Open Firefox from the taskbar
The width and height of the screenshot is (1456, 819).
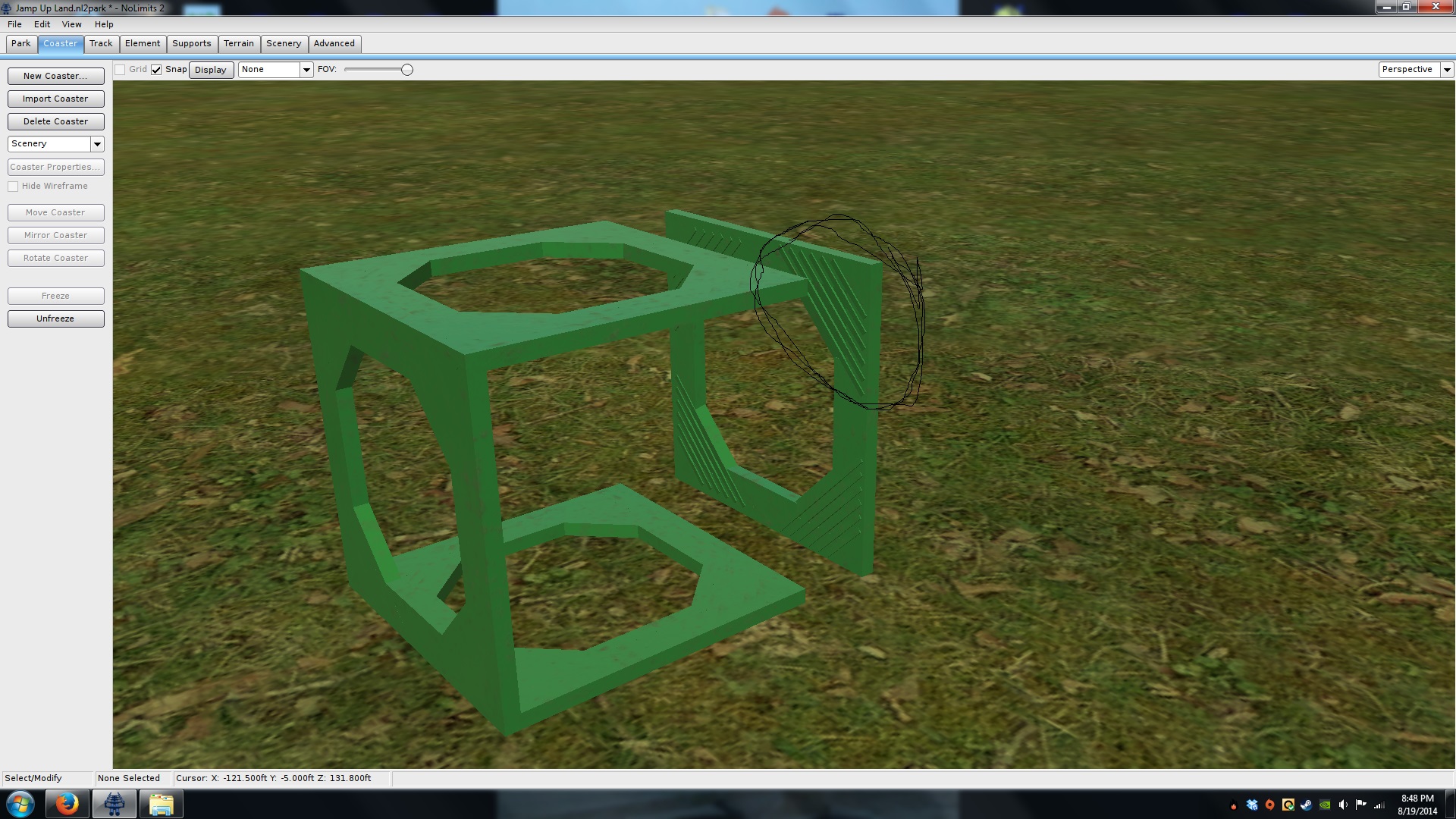tap(67, 804)
